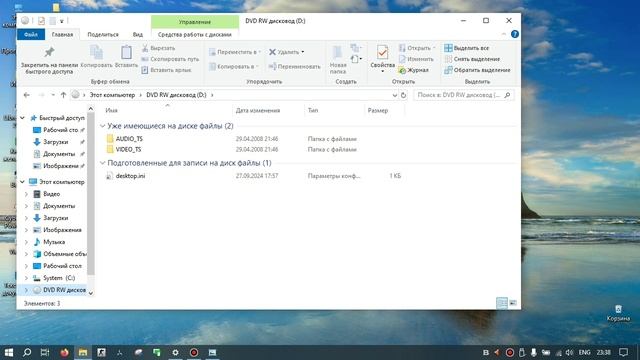Click the Pin to Quick Access icon
This screenshot has width=640, height=360.
[x=49, y=52]
